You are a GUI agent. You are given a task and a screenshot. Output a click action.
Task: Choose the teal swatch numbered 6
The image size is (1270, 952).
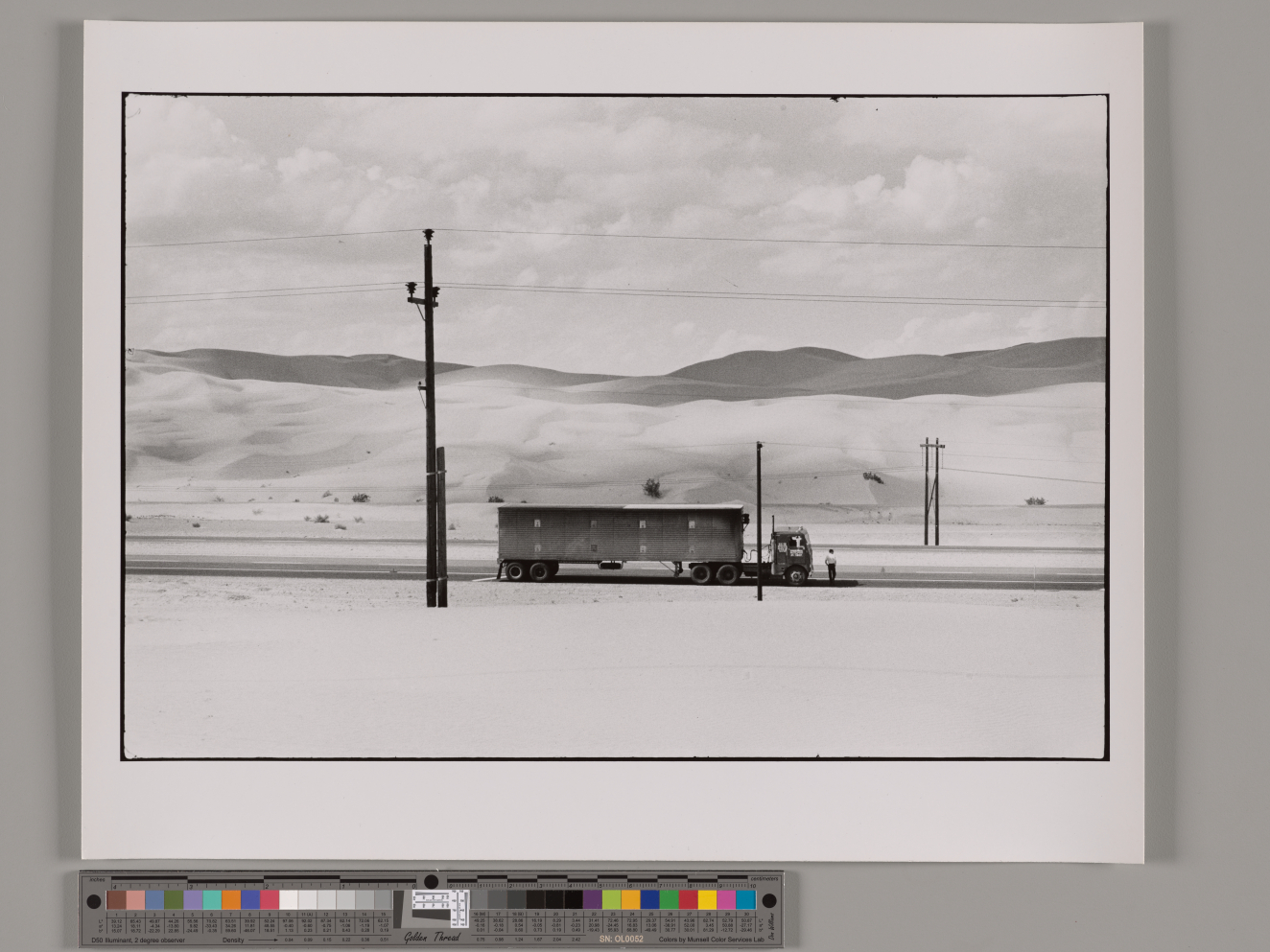[212, 900]
